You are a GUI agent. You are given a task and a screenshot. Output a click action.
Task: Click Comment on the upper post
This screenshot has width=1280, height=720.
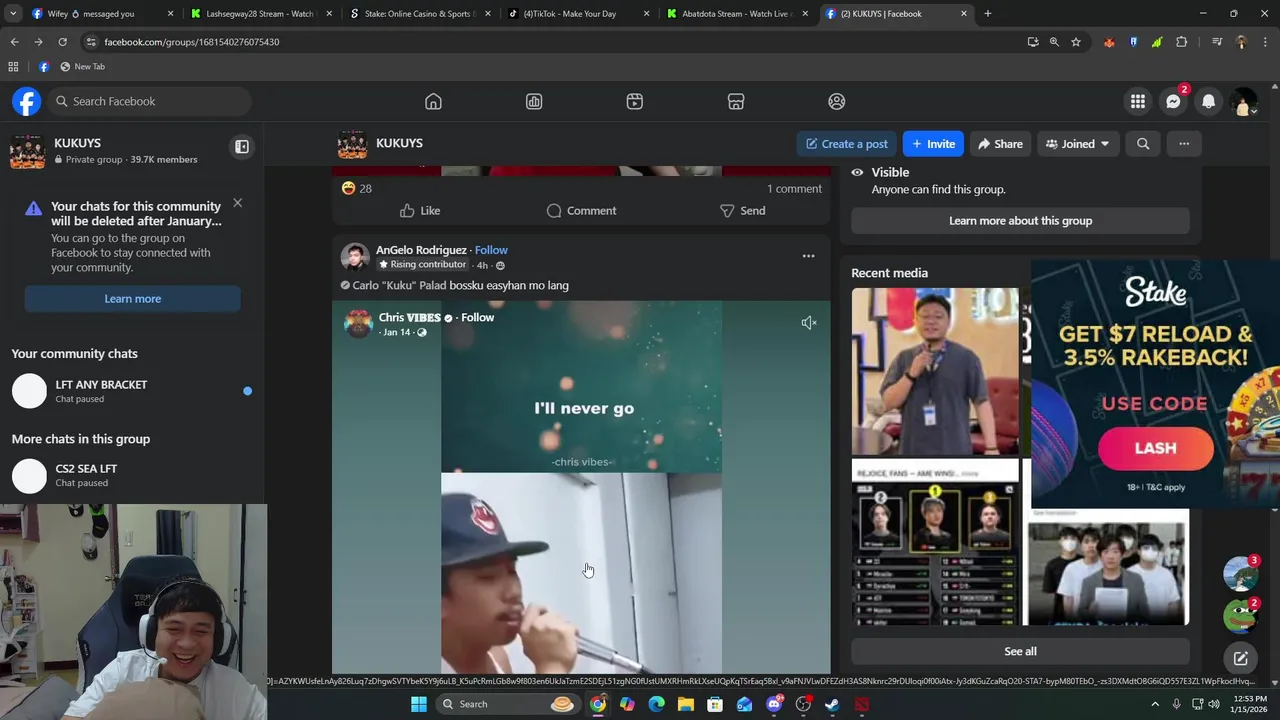(x=581, y=211)
